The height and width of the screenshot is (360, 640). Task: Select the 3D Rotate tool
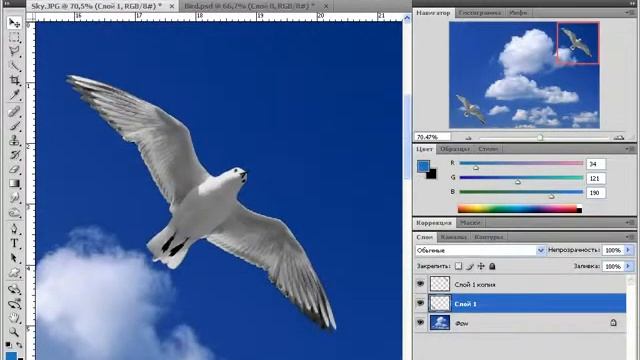[14, 289]
